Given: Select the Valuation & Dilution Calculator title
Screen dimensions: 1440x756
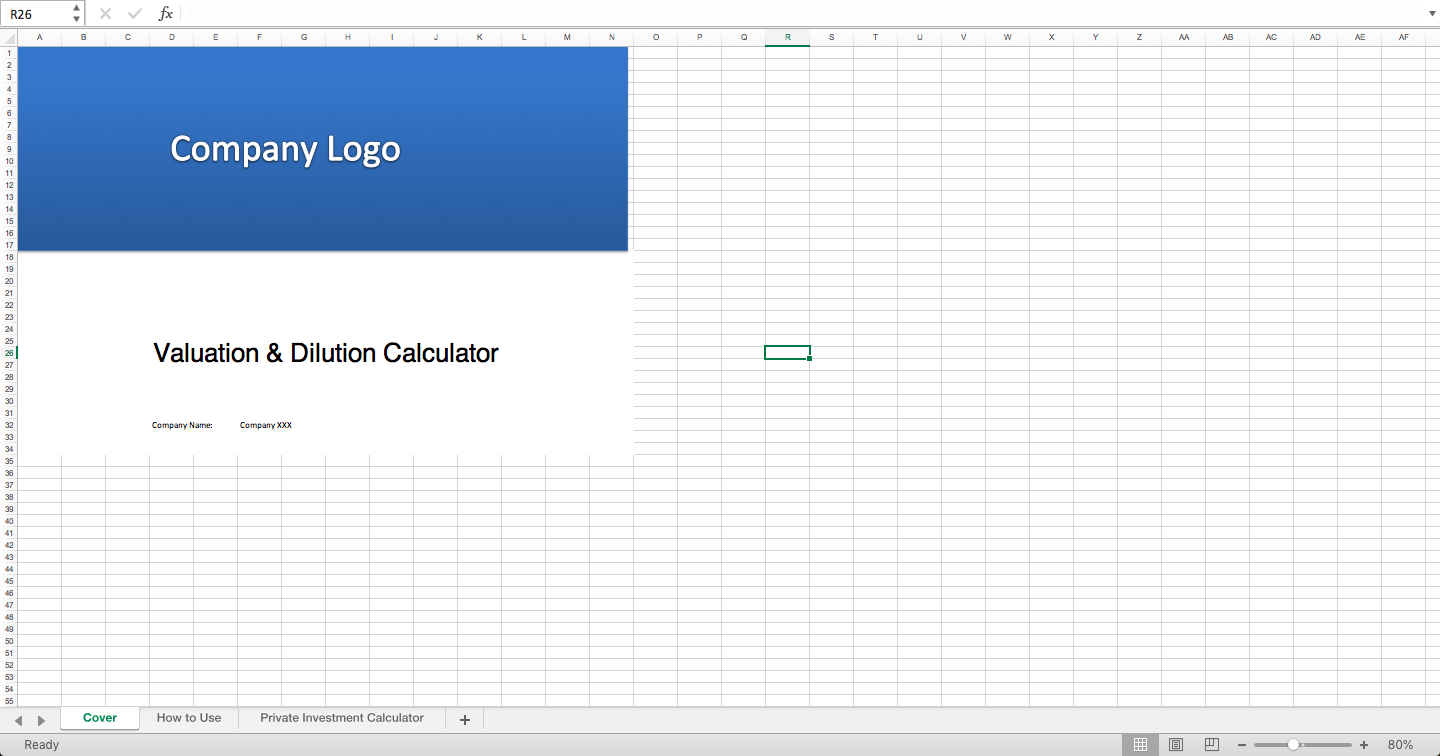Looking at the screenshot, I should click(x=326, y=353).
